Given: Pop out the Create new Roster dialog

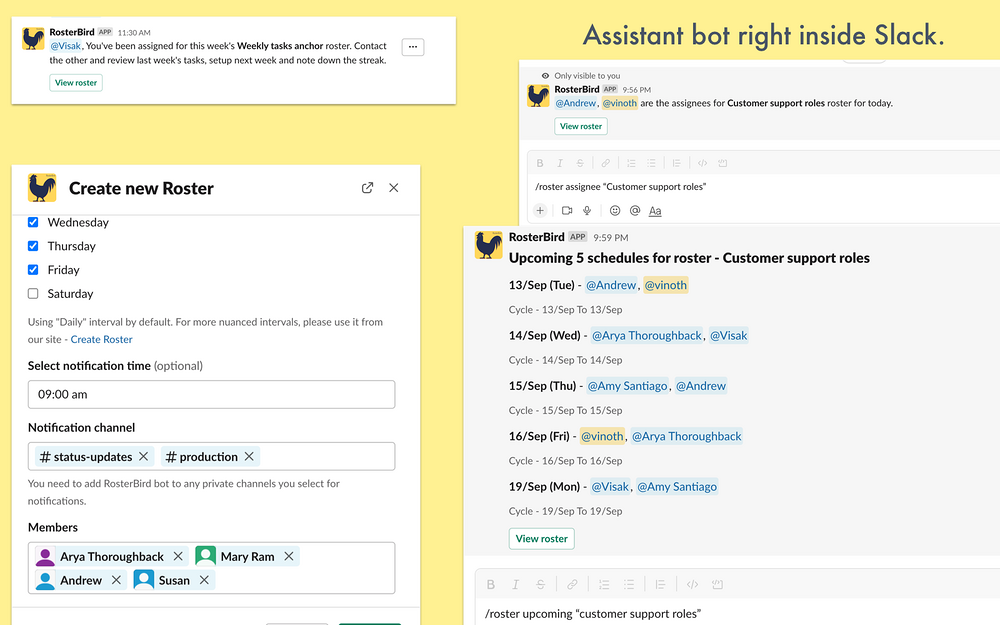Looking at the screenshot, I should (x=367, y=188).
